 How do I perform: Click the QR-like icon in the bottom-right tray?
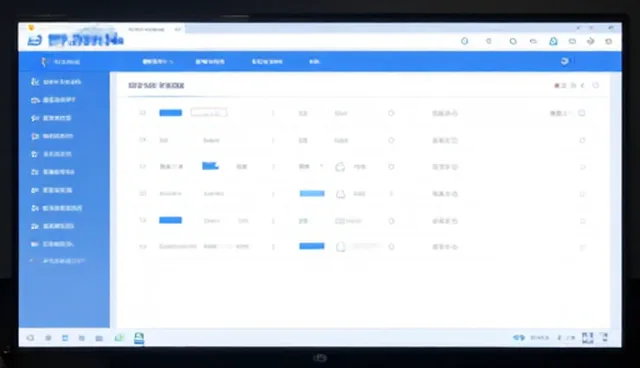tap(587, 338)
